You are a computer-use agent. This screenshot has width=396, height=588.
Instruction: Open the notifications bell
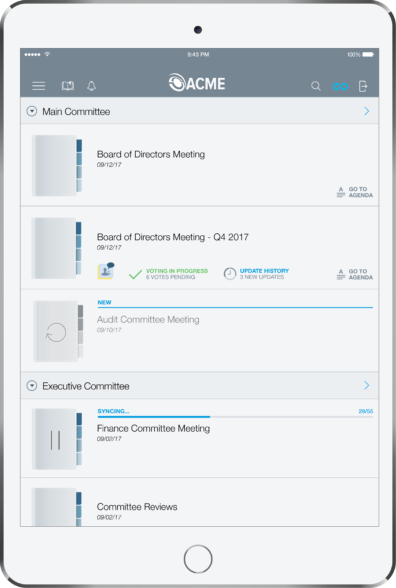92,86
